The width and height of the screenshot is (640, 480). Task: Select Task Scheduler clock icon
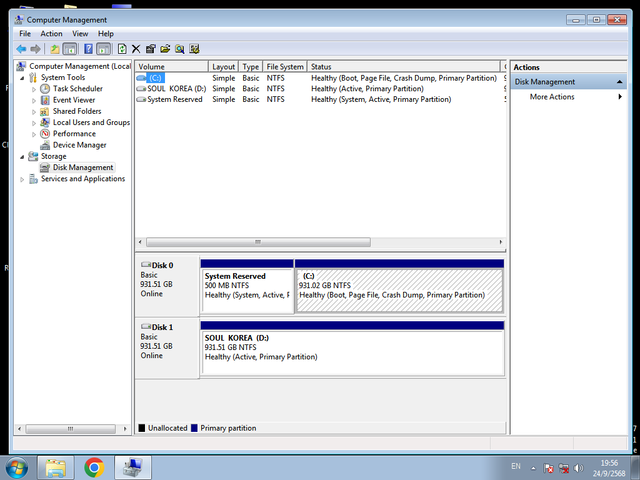[x=45, y=89]
